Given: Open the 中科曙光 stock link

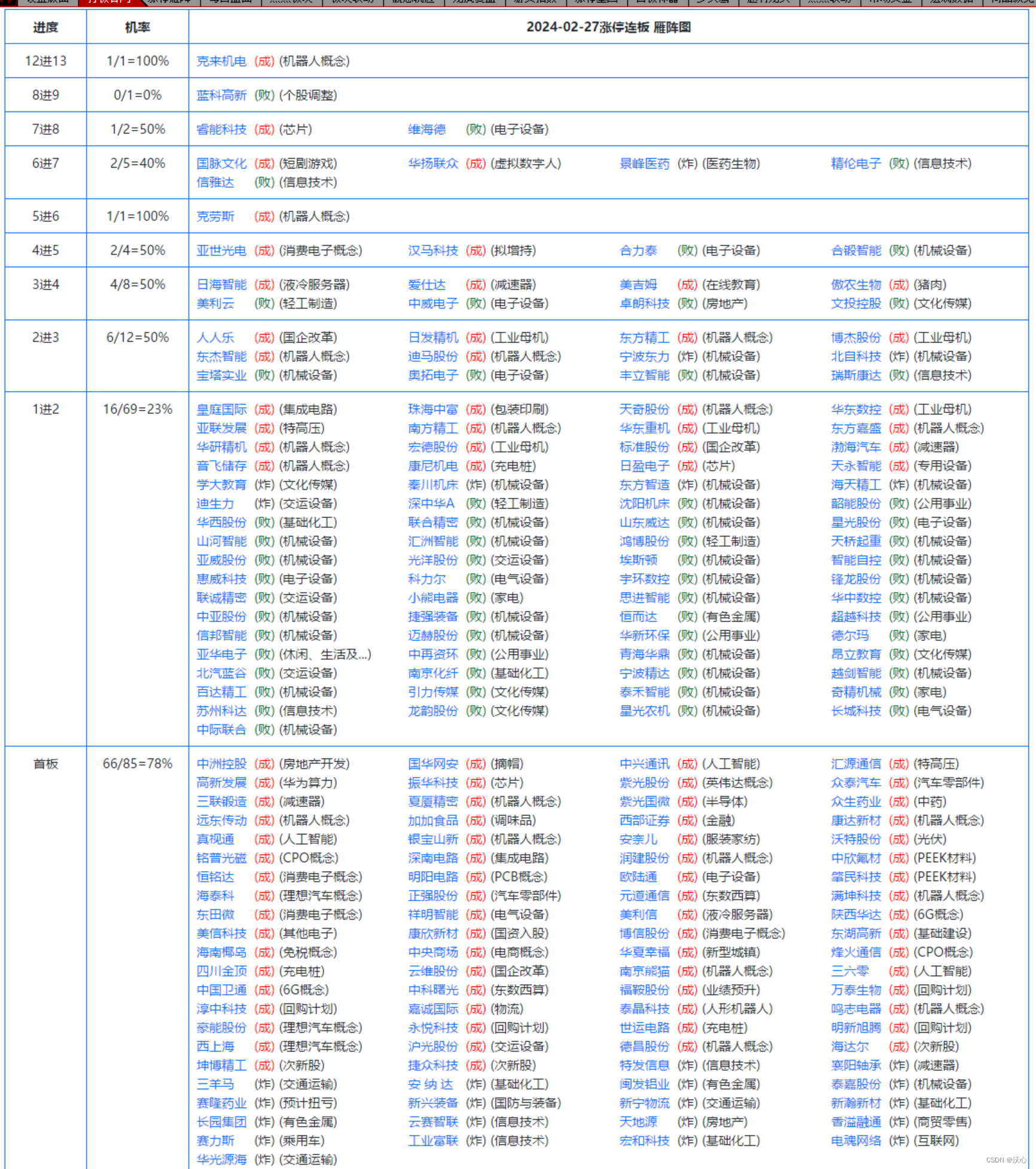Looking at the screenshot, I should pyautogui.click(x=433, y=990).
